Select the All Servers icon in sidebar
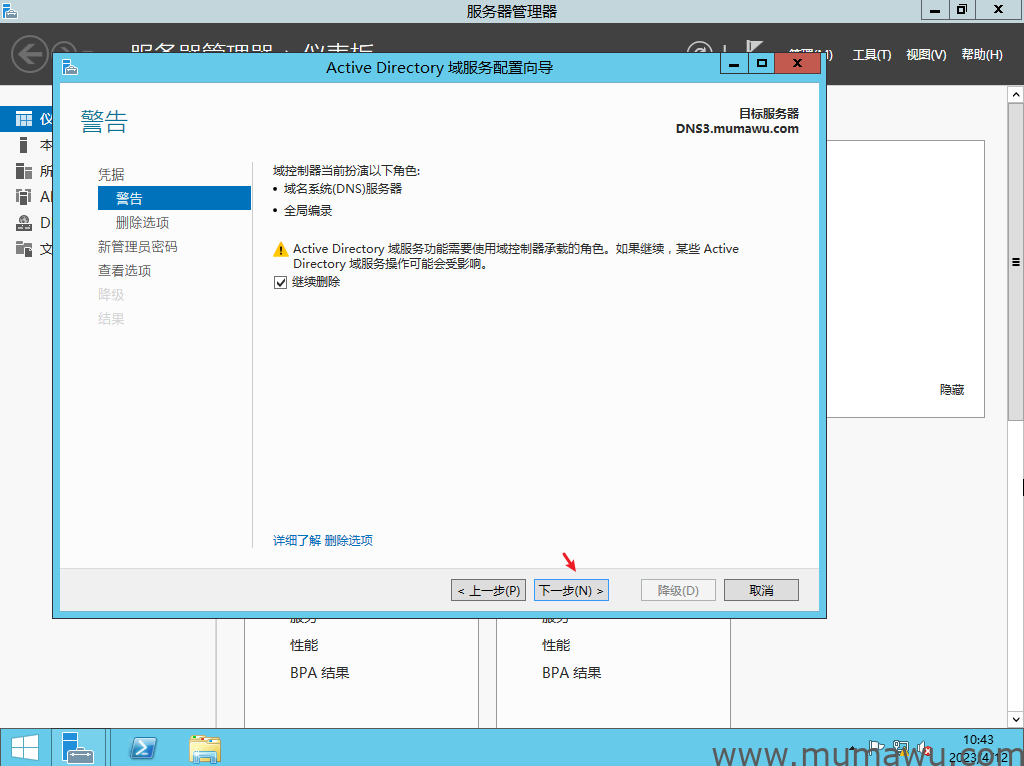 click(24, 171)
